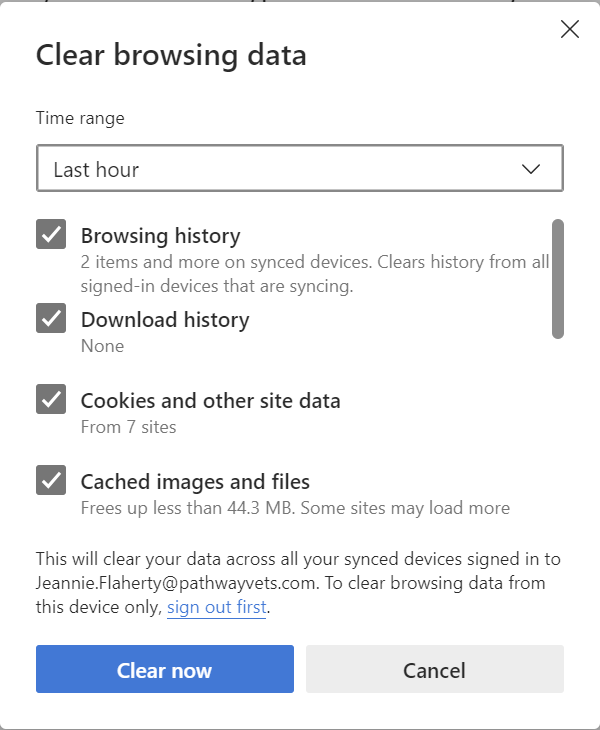
Task: Click the Browsing history label text
Action: point(160,236)
